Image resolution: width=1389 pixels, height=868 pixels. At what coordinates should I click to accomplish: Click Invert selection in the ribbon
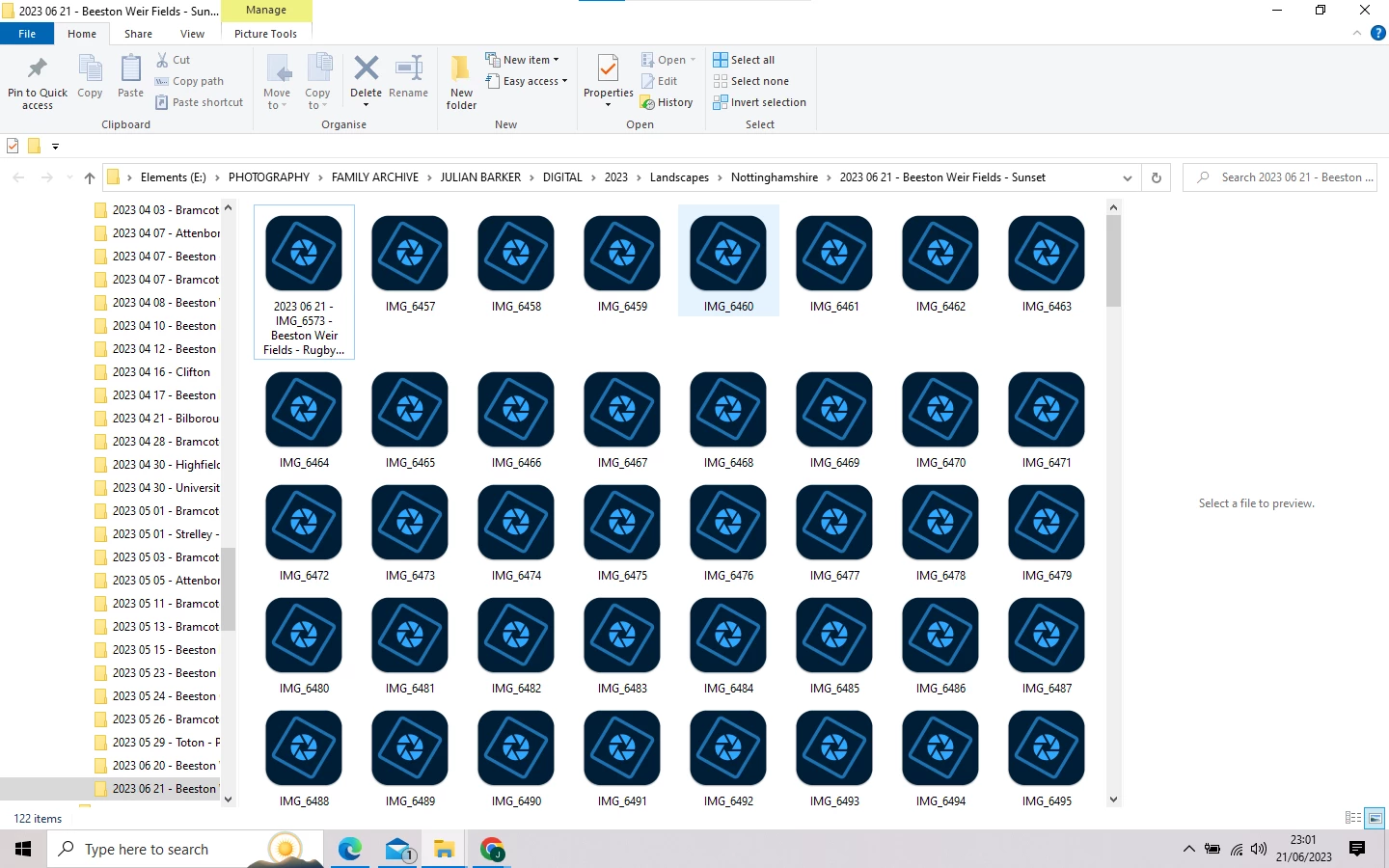(x=759, y=102)
